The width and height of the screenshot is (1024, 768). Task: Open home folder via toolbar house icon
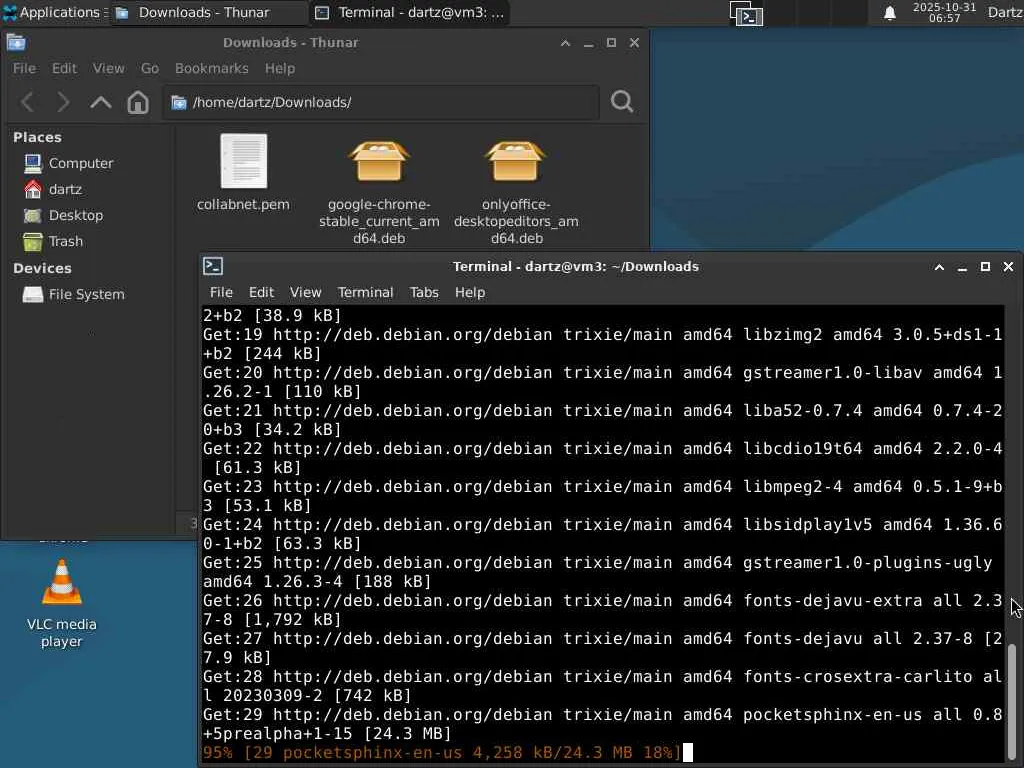138,102
